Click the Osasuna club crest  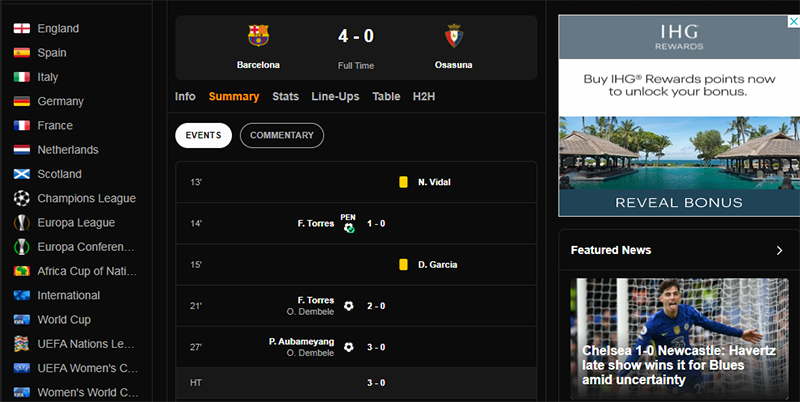coord(453,36)
